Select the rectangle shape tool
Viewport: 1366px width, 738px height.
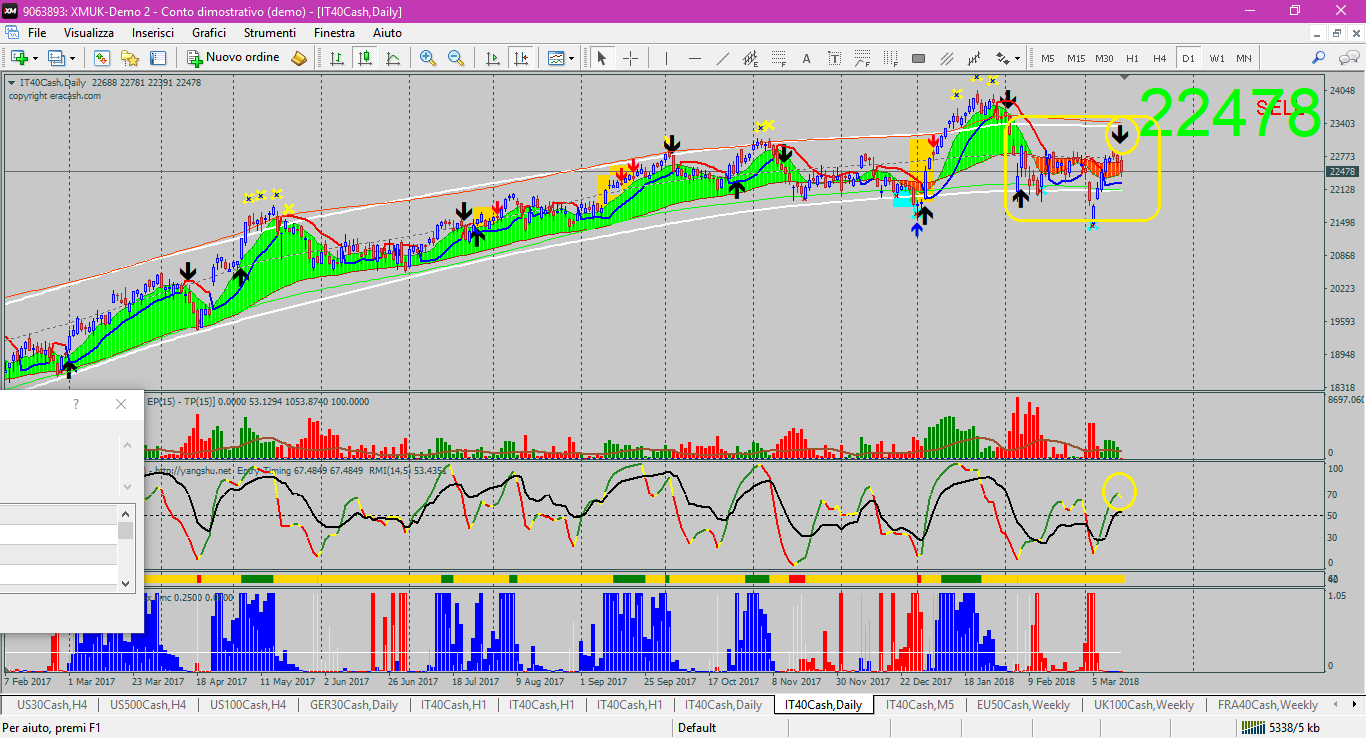[x=918, y=58]
